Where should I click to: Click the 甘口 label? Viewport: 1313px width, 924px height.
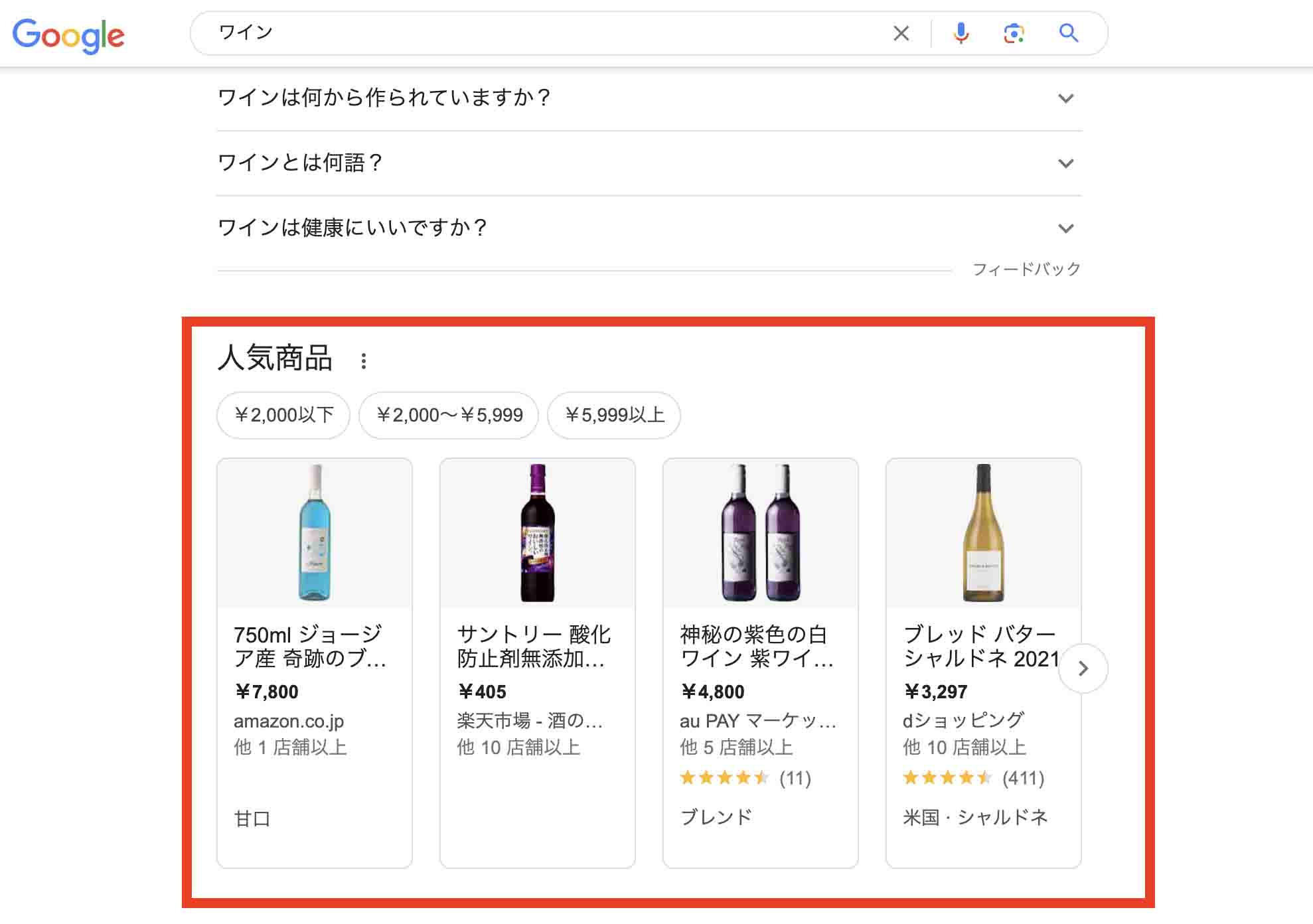252,818
